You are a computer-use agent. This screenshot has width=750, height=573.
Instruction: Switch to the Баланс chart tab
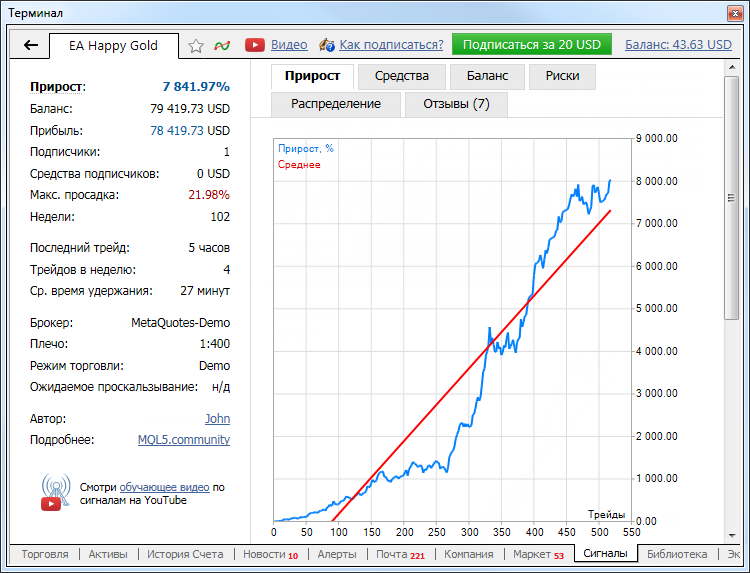(487, 76)
